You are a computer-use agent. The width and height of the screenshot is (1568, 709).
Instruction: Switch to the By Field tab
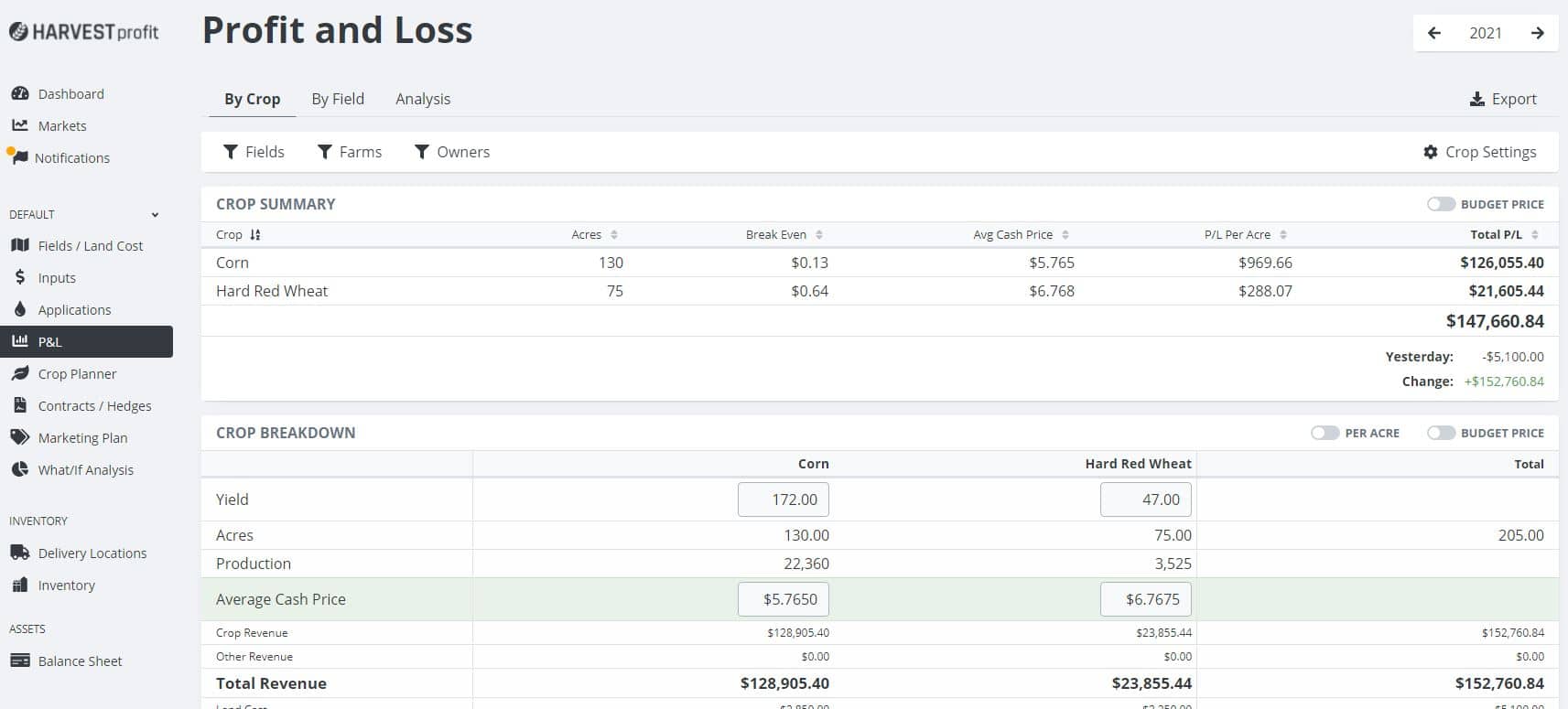pos(338,99)
